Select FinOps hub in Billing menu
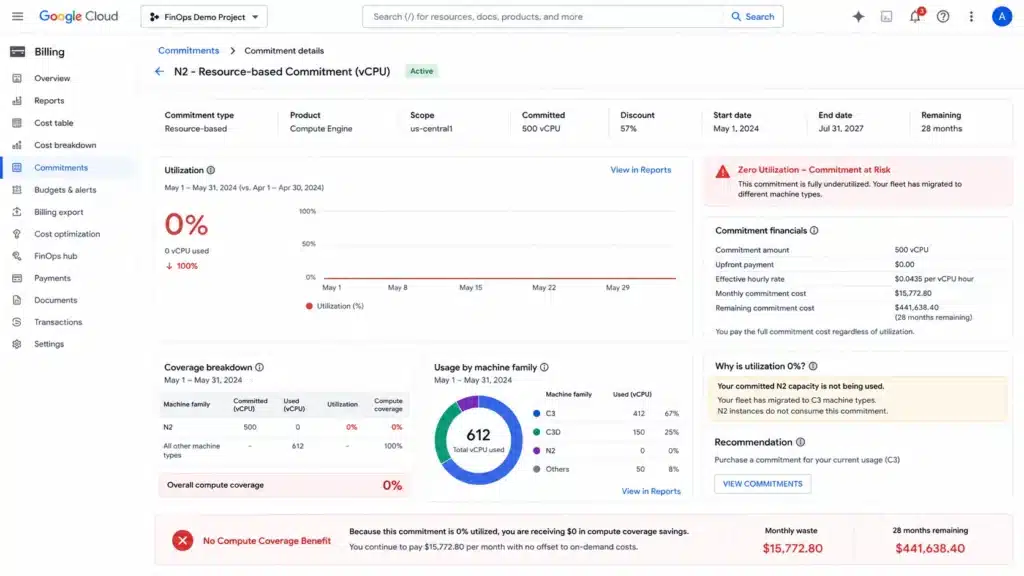The width and height of the screenshot is (1024, 576). pyautogui.click(x=56, y=256)
